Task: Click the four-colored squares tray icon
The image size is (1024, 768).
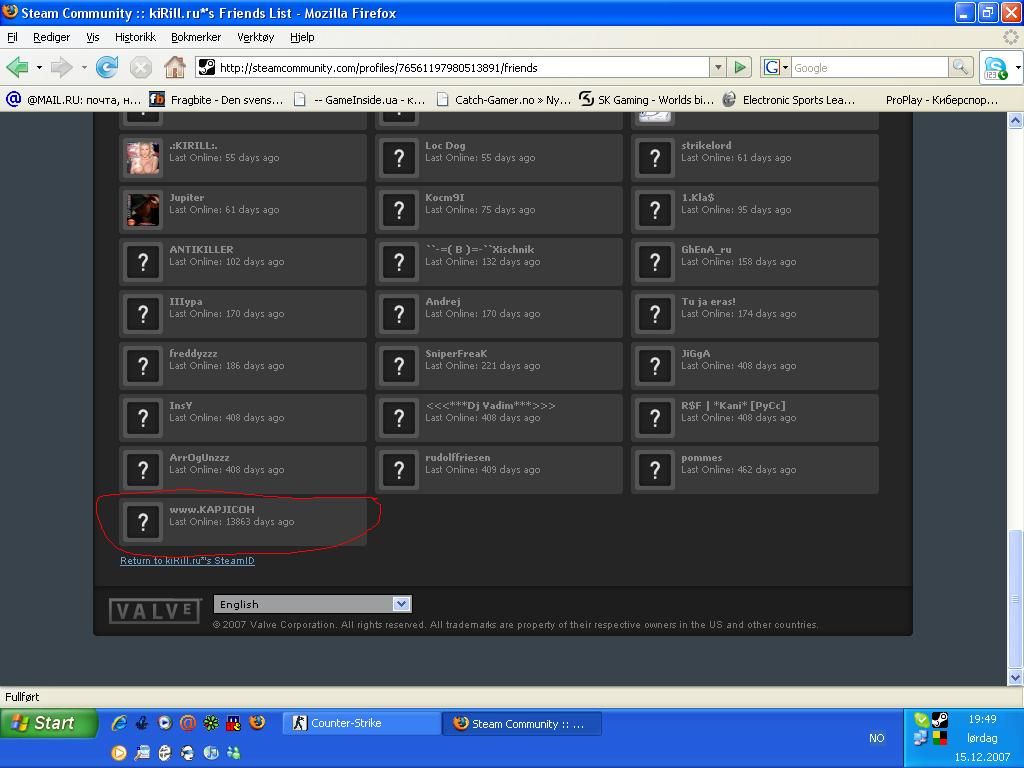Action: coord(940,738)
